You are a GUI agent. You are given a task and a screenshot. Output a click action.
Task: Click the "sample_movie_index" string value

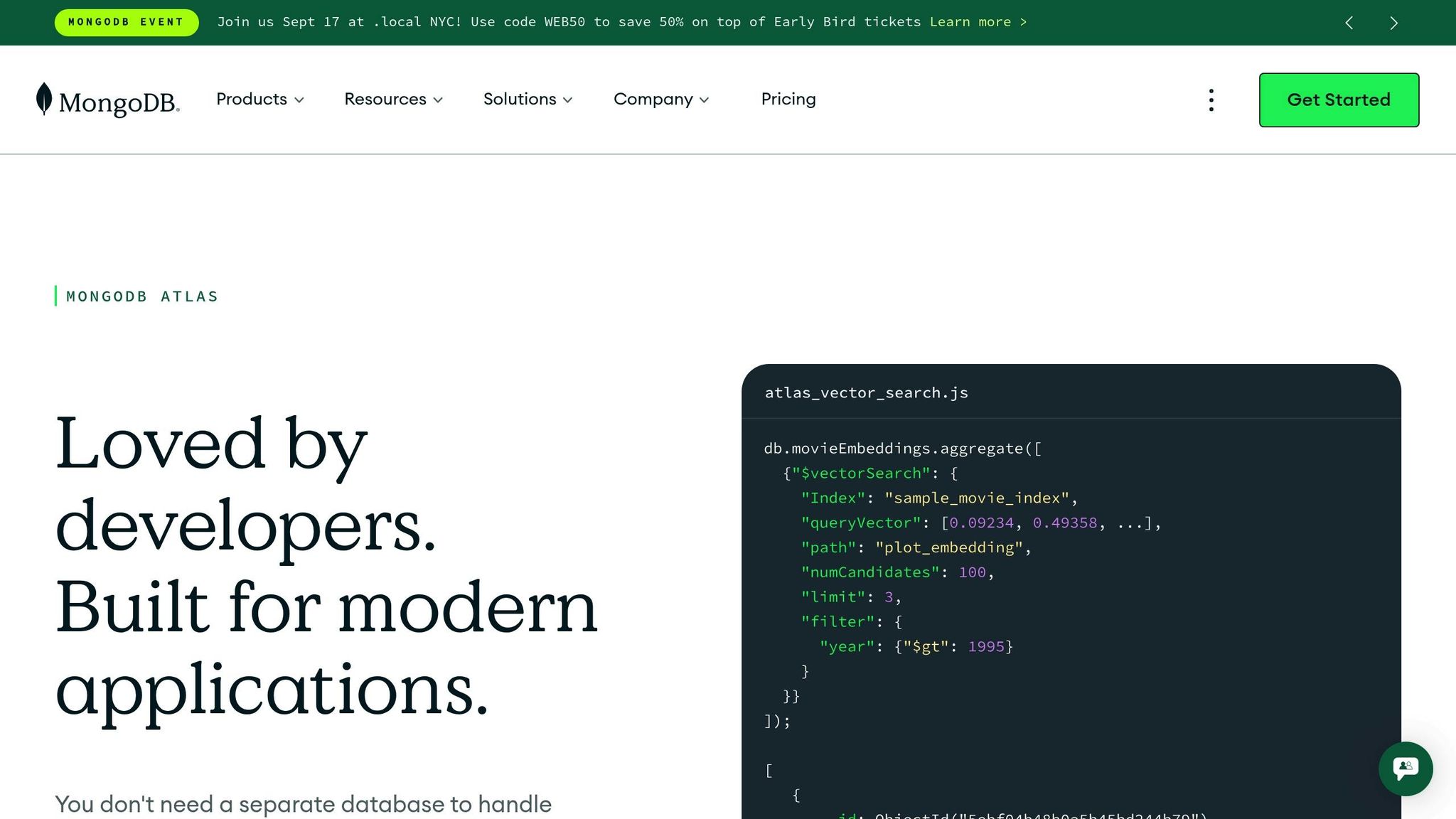(977, 498)
